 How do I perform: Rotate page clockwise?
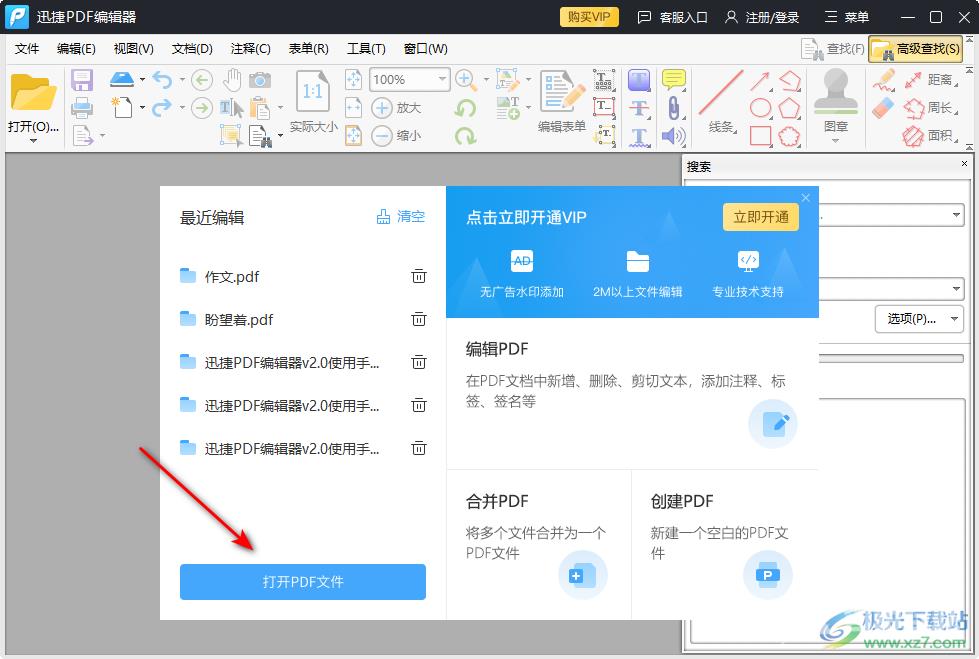[x=465, y=136]
